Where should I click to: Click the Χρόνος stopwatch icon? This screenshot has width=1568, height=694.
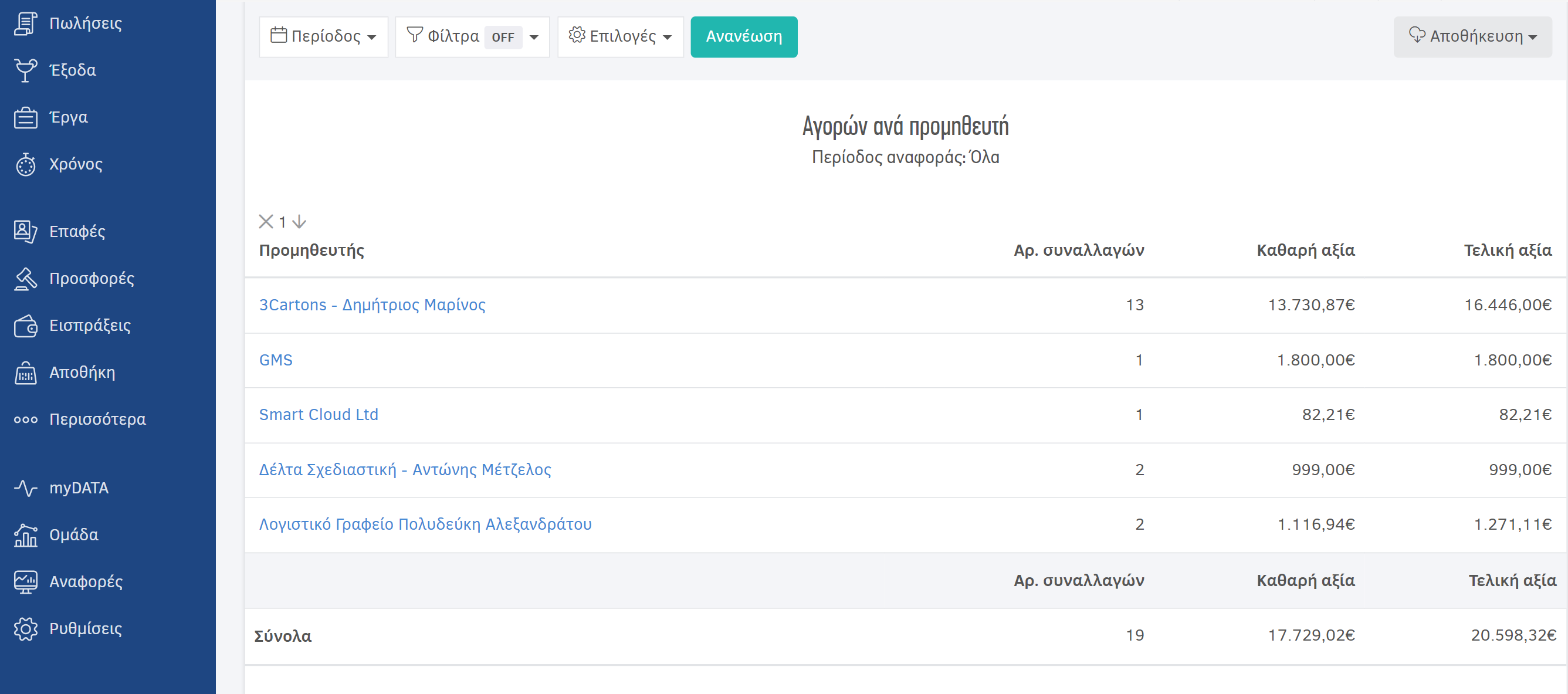(x=26, y=164)
